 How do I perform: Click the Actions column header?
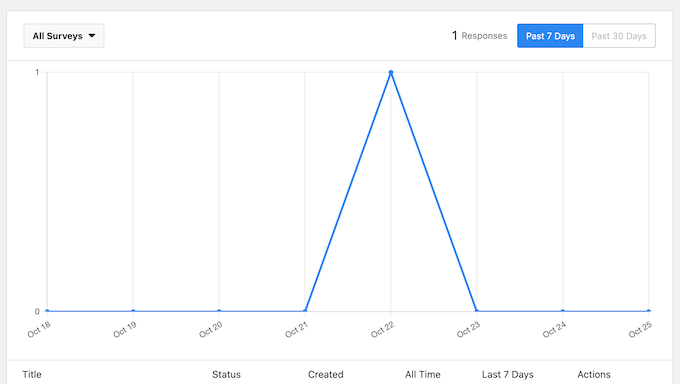click(594, 374)
